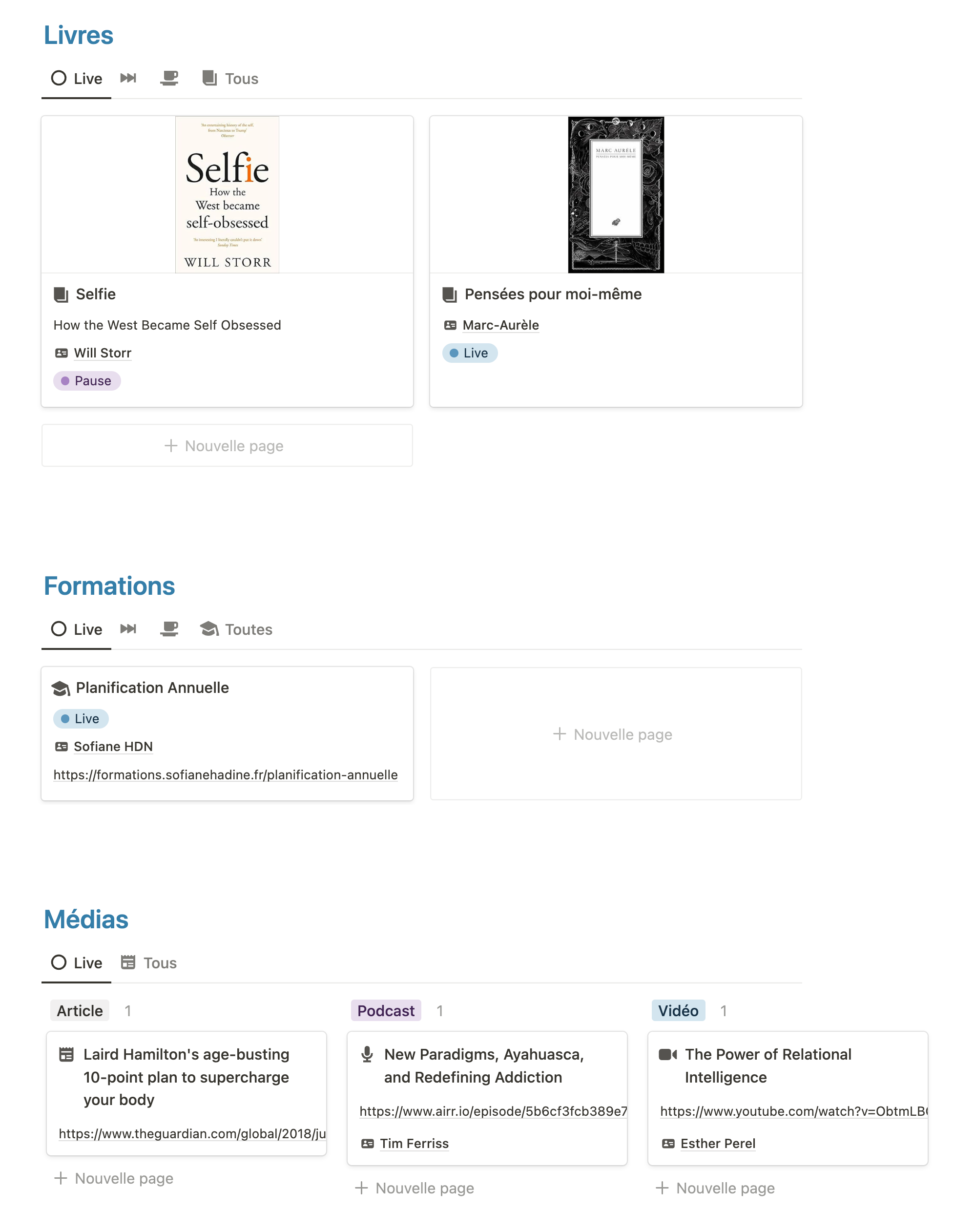The image size is (954, 1232).
Task: Click the video camera icon on Relational Intelligence card
Action: (667, 1054)
